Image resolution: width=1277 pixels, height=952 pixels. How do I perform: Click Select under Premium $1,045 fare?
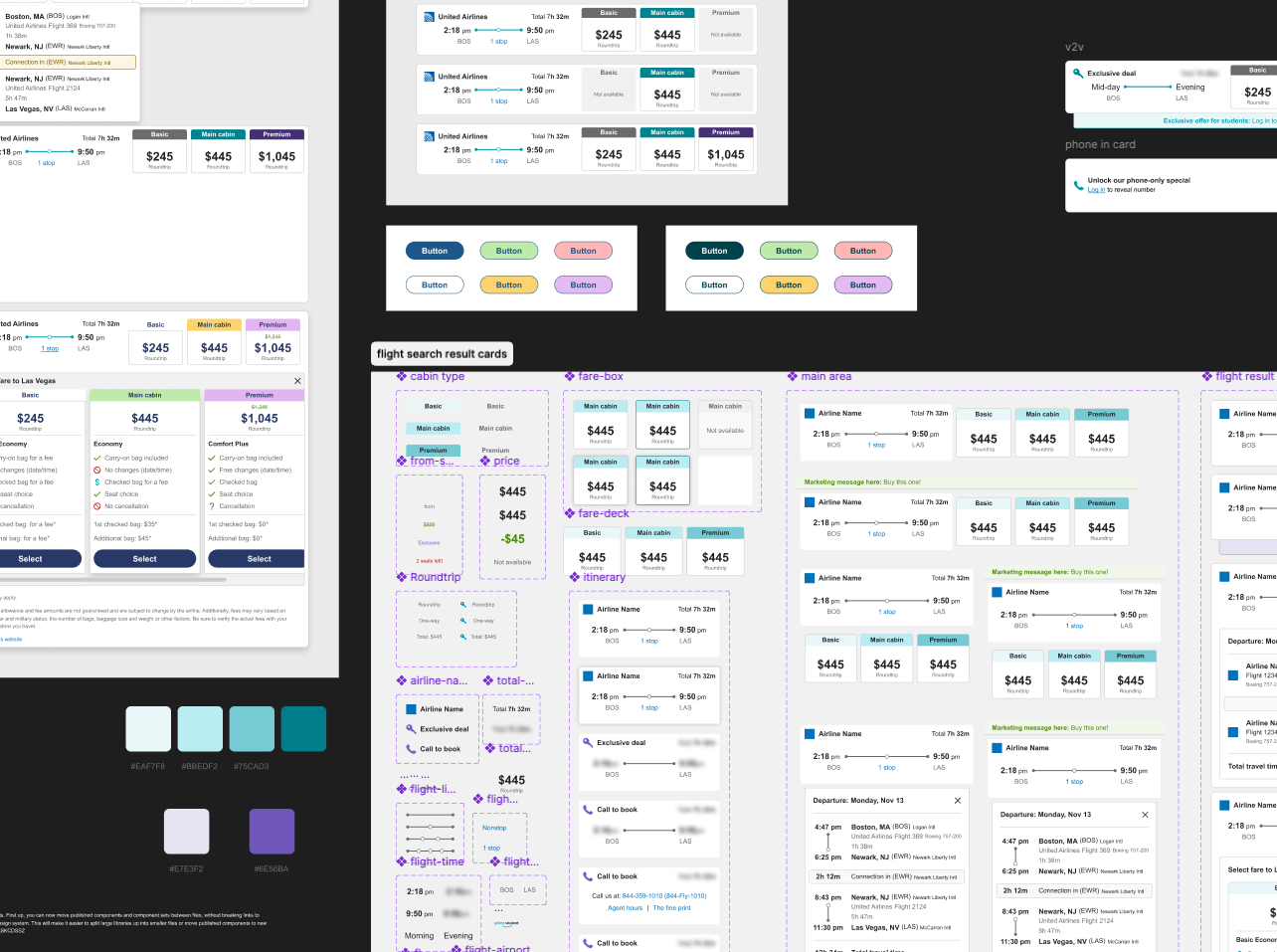click(x=257, y=559)
